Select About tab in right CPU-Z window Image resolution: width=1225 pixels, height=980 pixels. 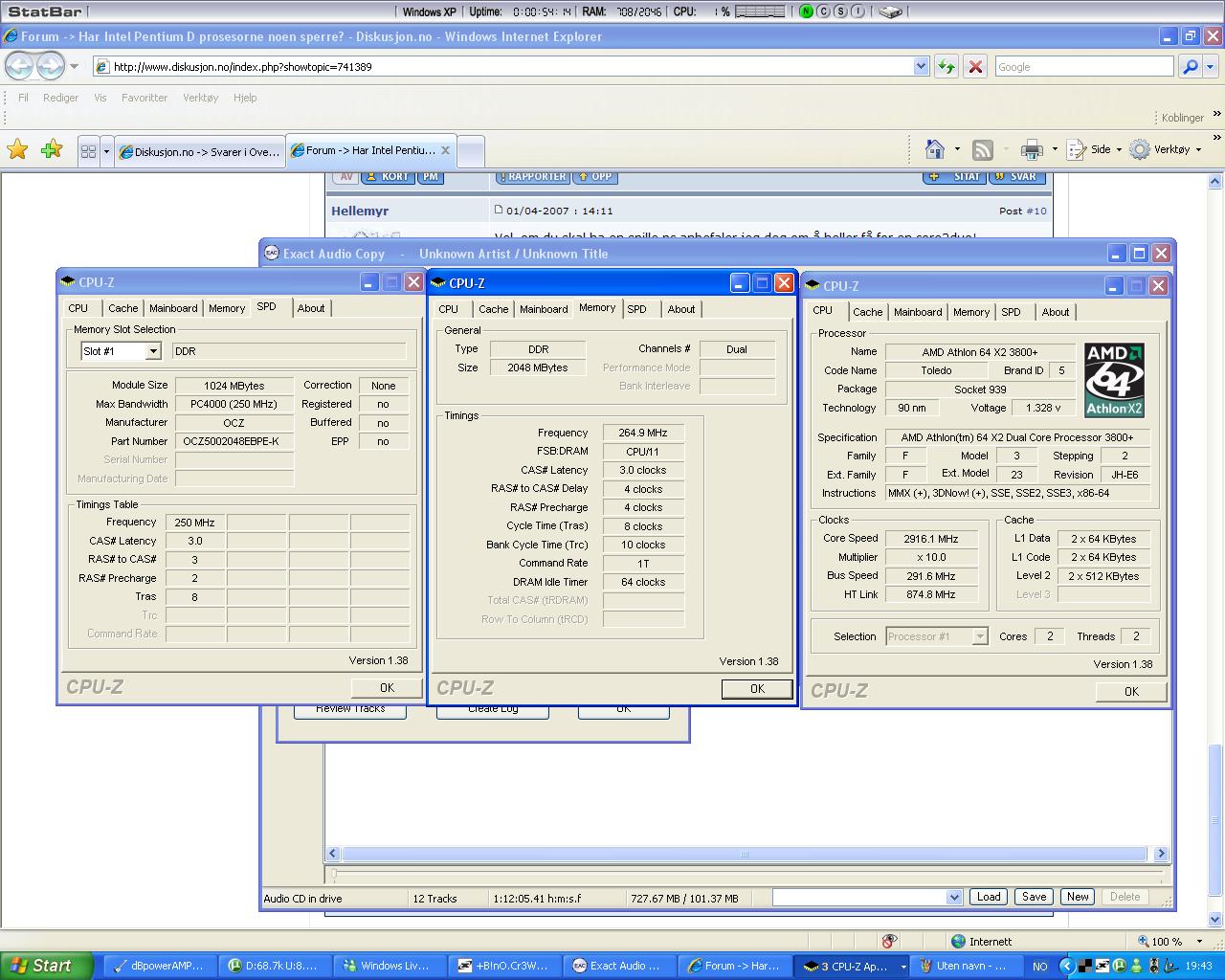click(x=1056, y=312)
